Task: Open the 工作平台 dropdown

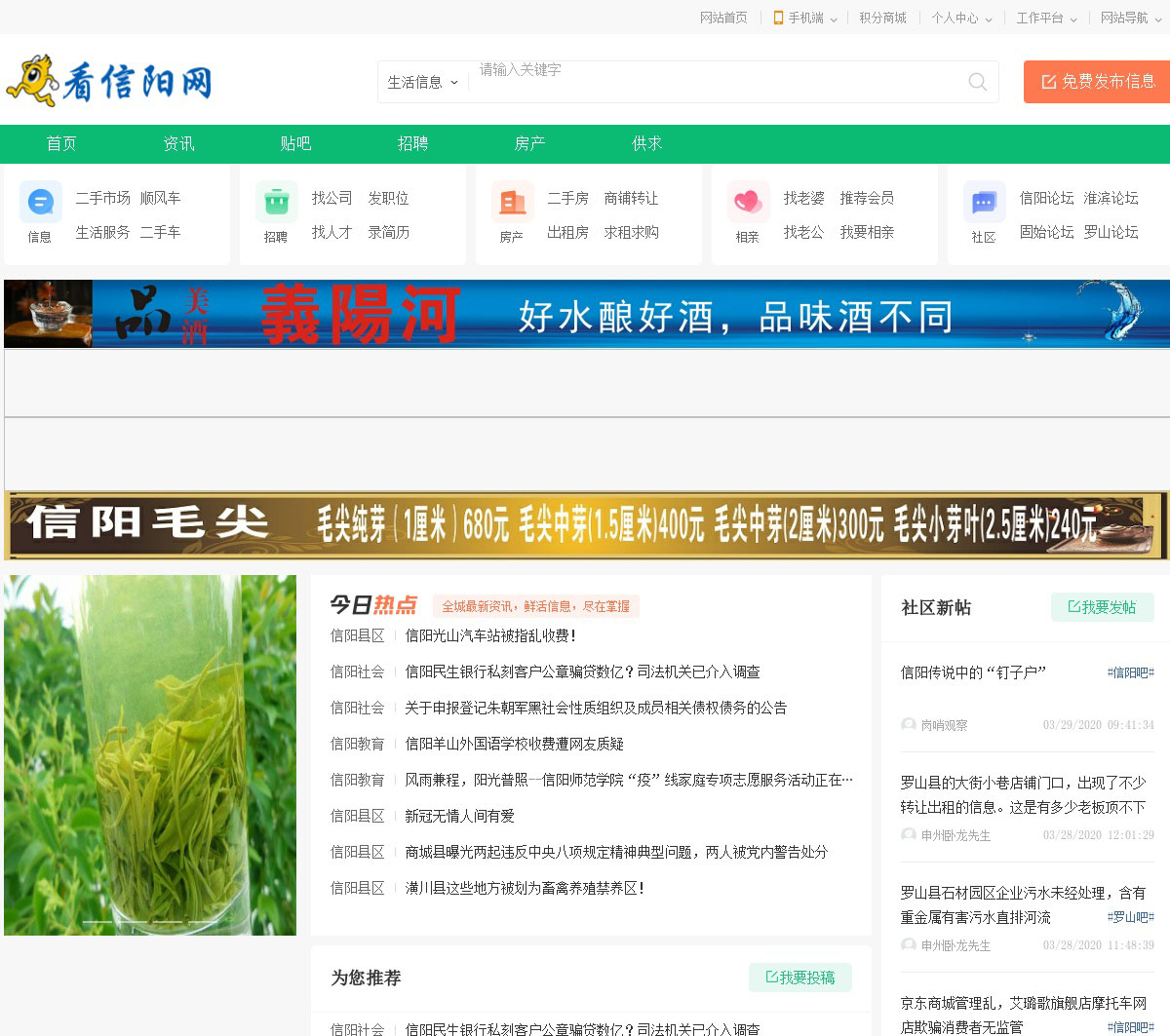Action: 1046,18
